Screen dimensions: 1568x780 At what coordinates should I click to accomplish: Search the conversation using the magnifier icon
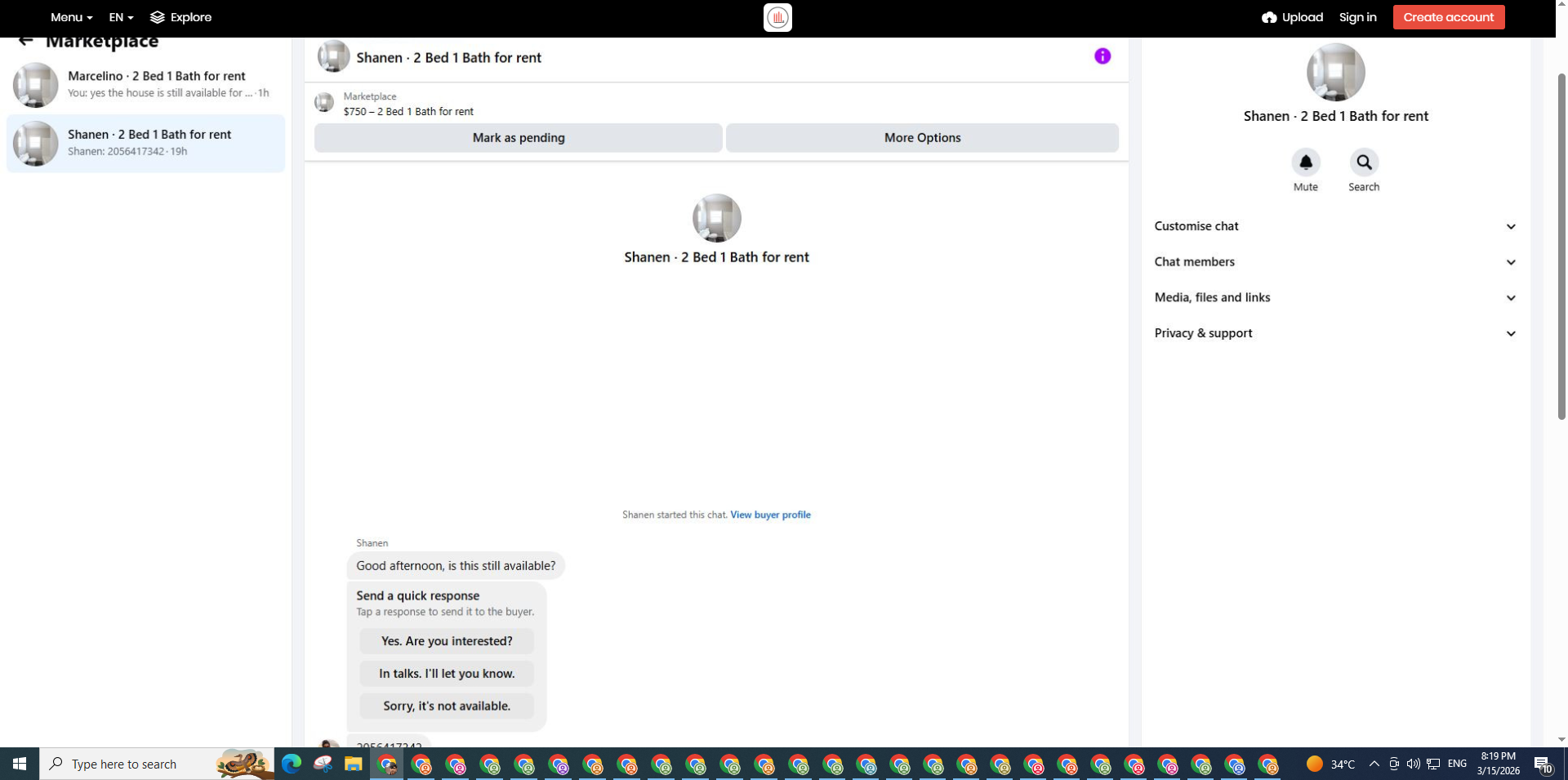click(x=1364, y=163)
